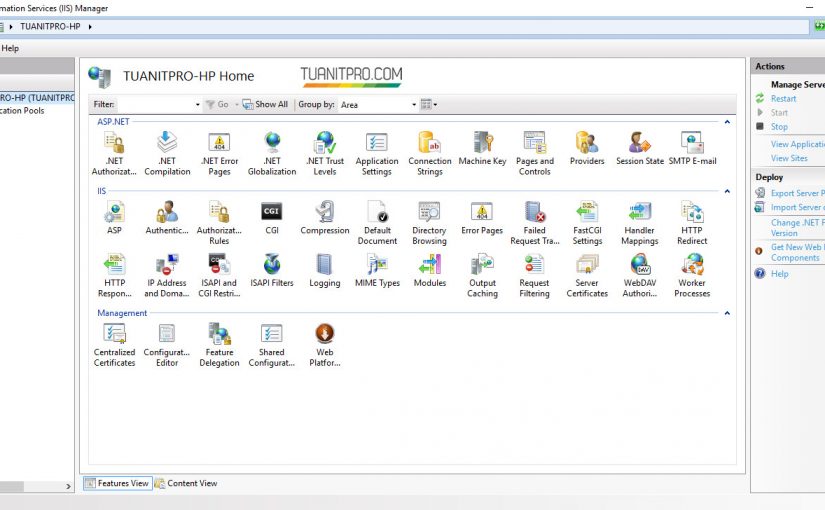This screenshot has width=825, height=510.
Task: Click in the Filter text field
Action: click(x=155, y=105)
